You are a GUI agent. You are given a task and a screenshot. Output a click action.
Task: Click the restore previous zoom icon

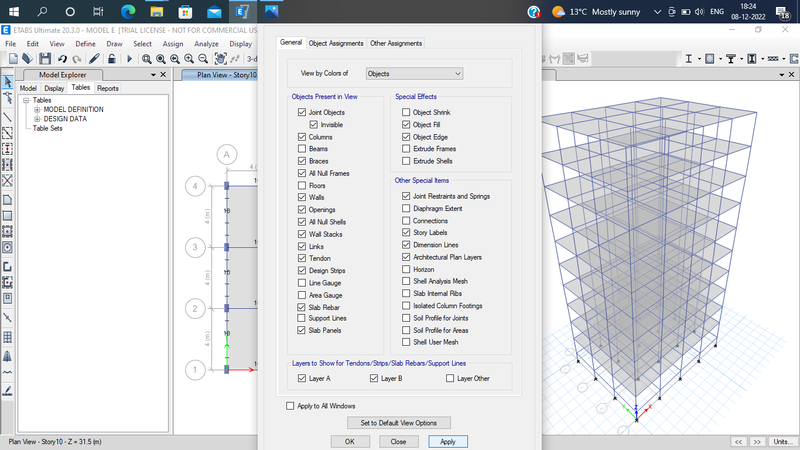tap(175, 59)
